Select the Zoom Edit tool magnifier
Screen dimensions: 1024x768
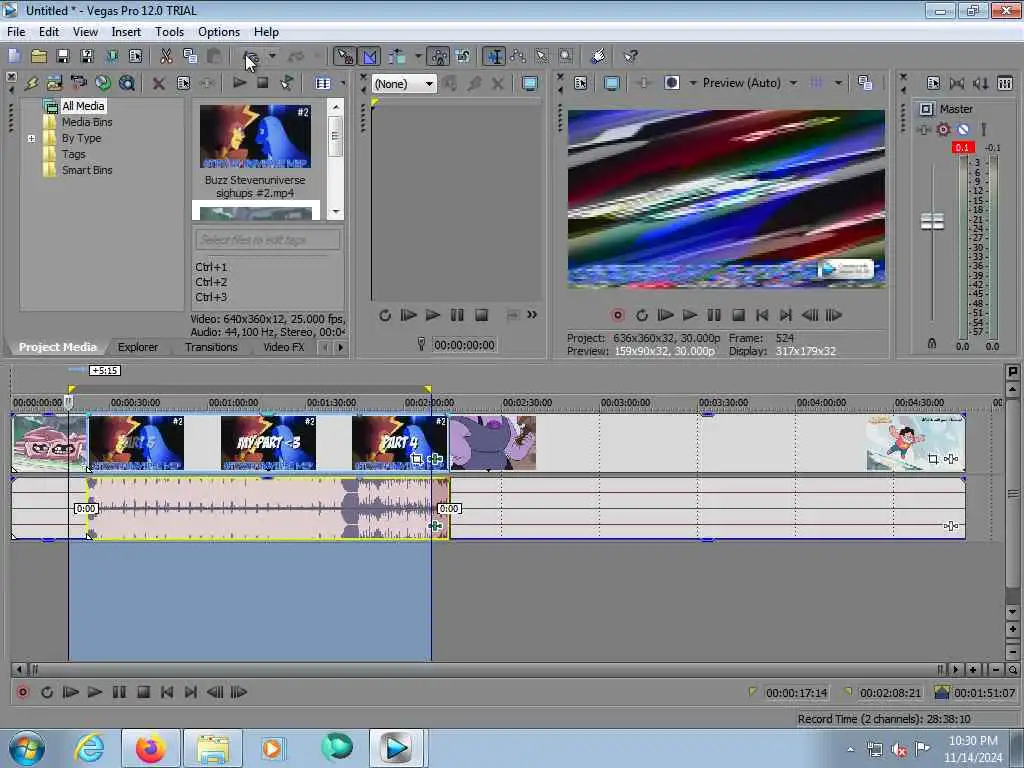pos(566,57)
